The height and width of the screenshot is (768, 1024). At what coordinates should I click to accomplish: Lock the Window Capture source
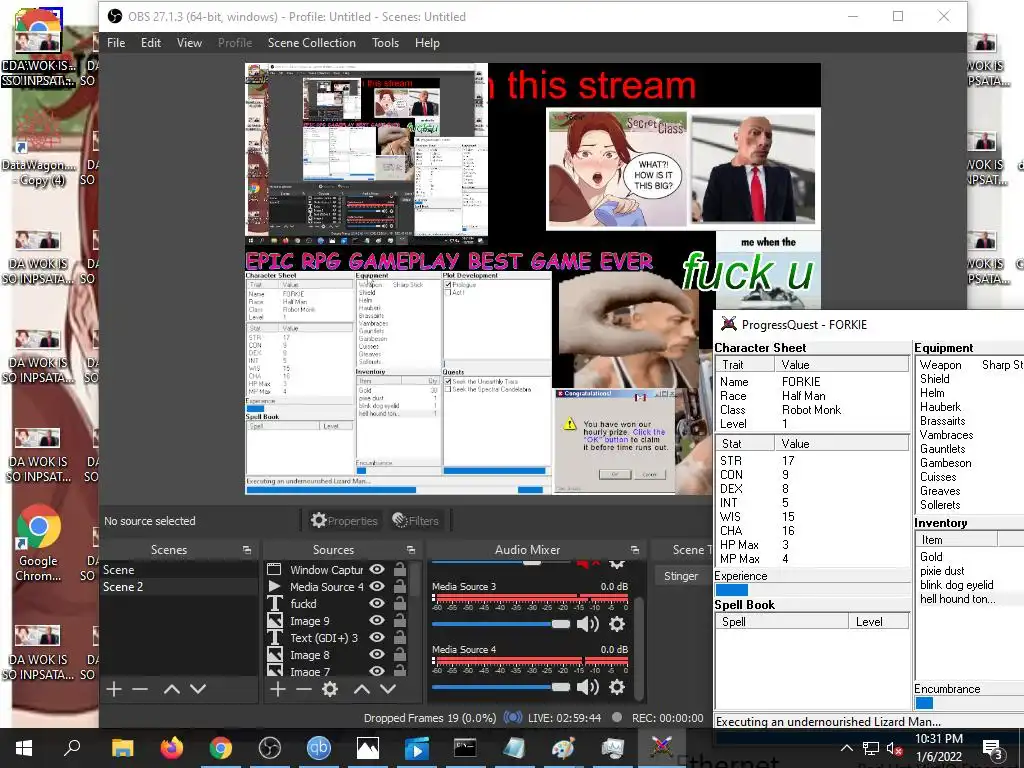400,569
